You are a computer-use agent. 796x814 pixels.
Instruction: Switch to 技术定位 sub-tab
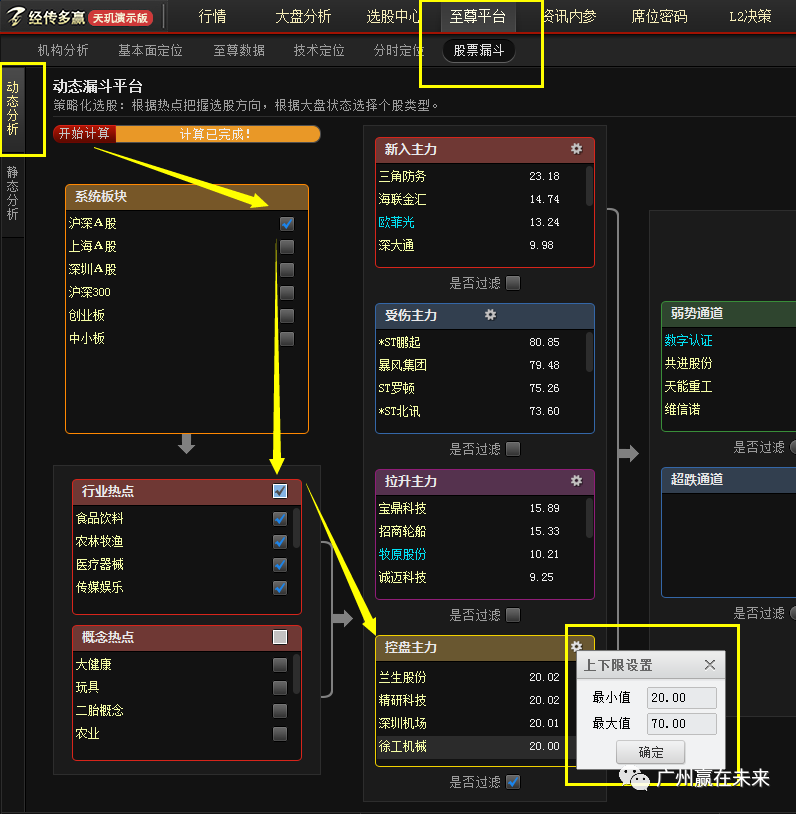(x=319, y=50)
